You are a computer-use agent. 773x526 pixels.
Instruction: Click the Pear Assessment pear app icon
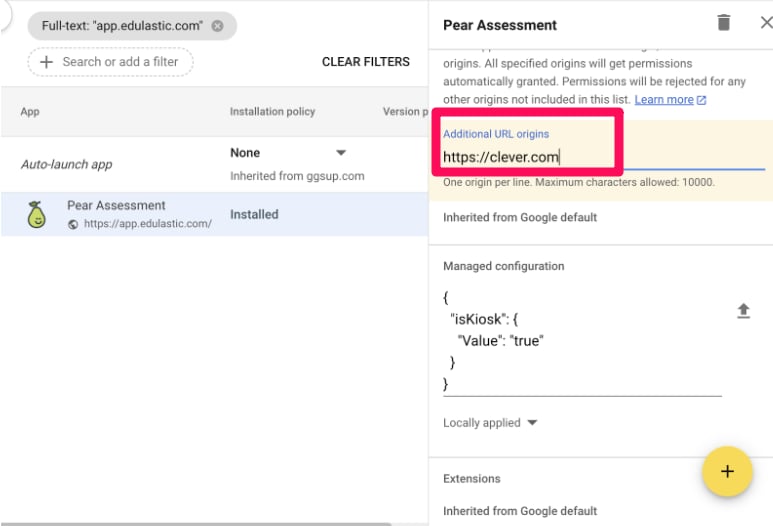(36, 215)
